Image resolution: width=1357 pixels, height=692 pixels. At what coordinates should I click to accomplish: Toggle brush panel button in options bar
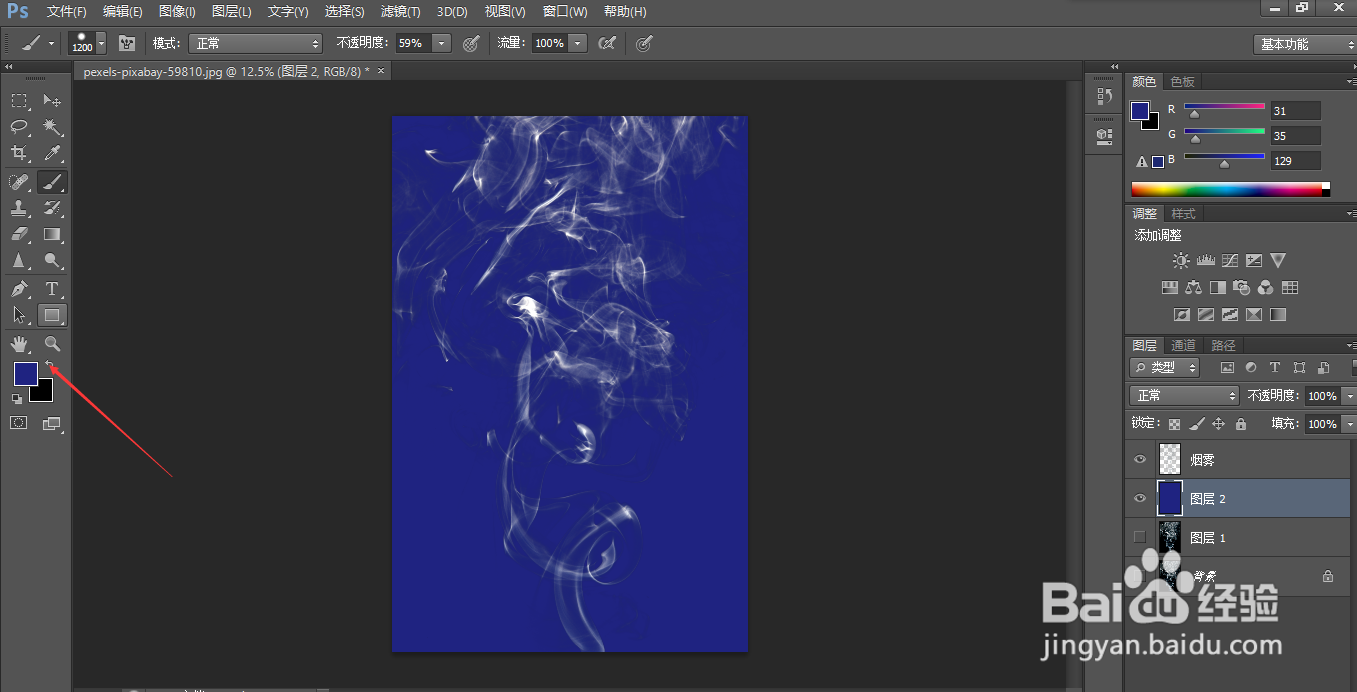tap(127, 43)
